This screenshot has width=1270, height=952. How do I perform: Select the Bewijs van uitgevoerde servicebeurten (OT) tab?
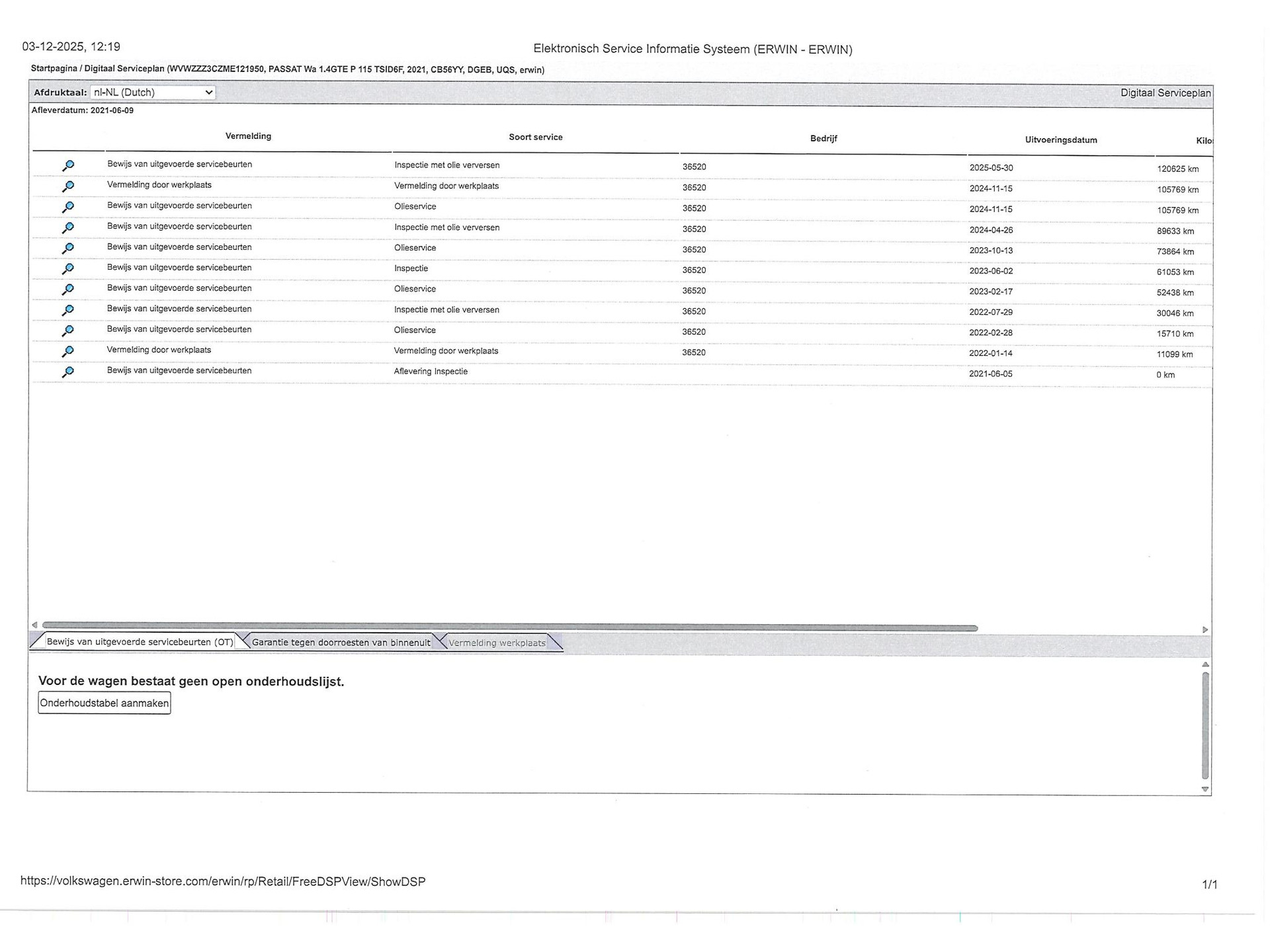coord(140,642)
